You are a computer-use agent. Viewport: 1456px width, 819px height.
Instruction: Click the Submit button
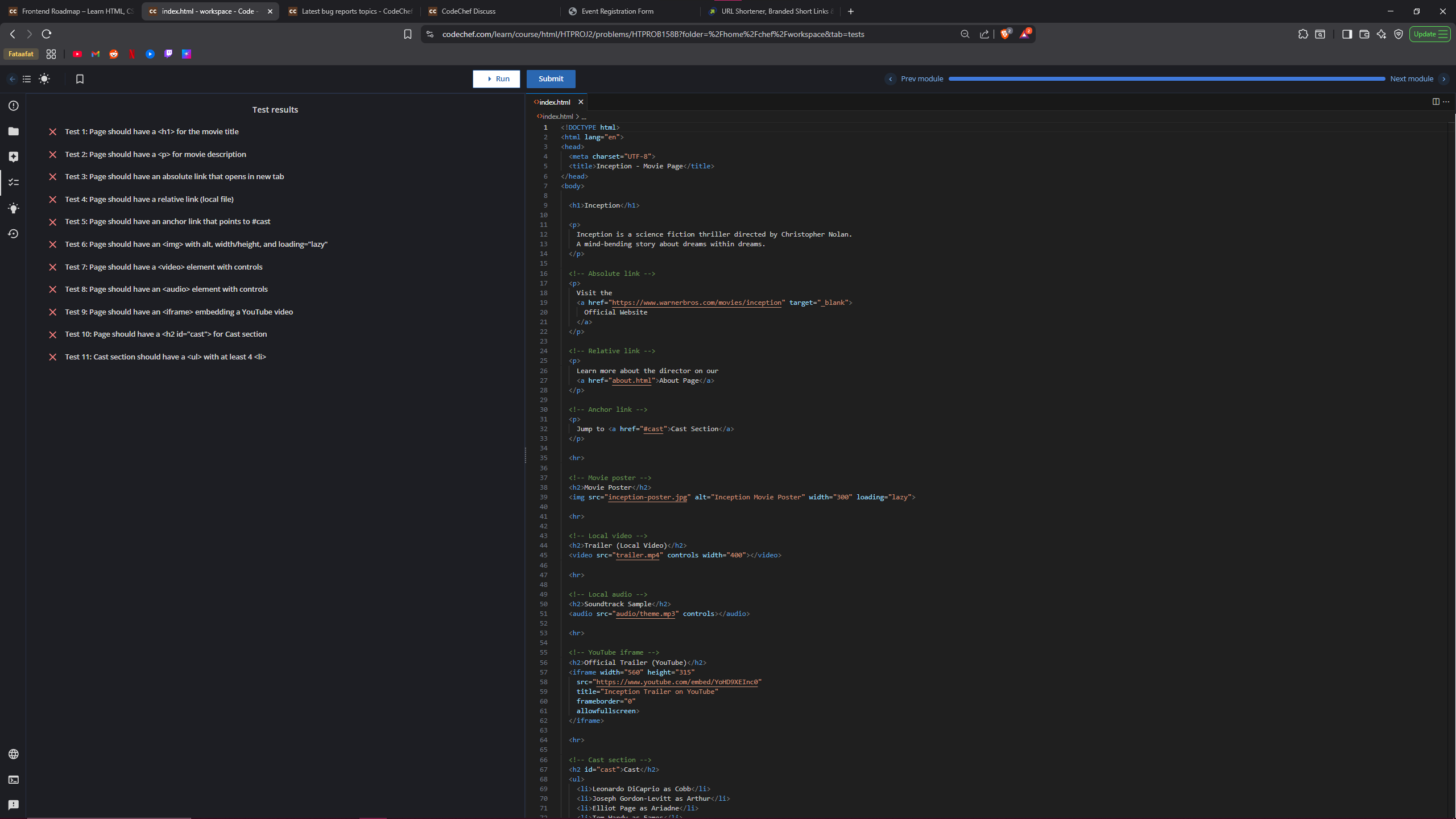(551, 79)
